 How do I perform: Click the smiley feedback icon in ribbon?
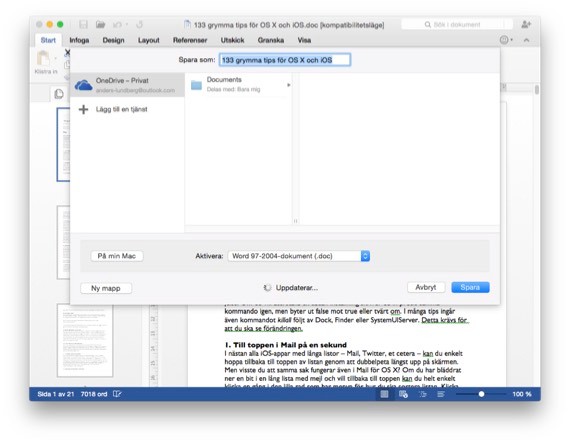504,40
